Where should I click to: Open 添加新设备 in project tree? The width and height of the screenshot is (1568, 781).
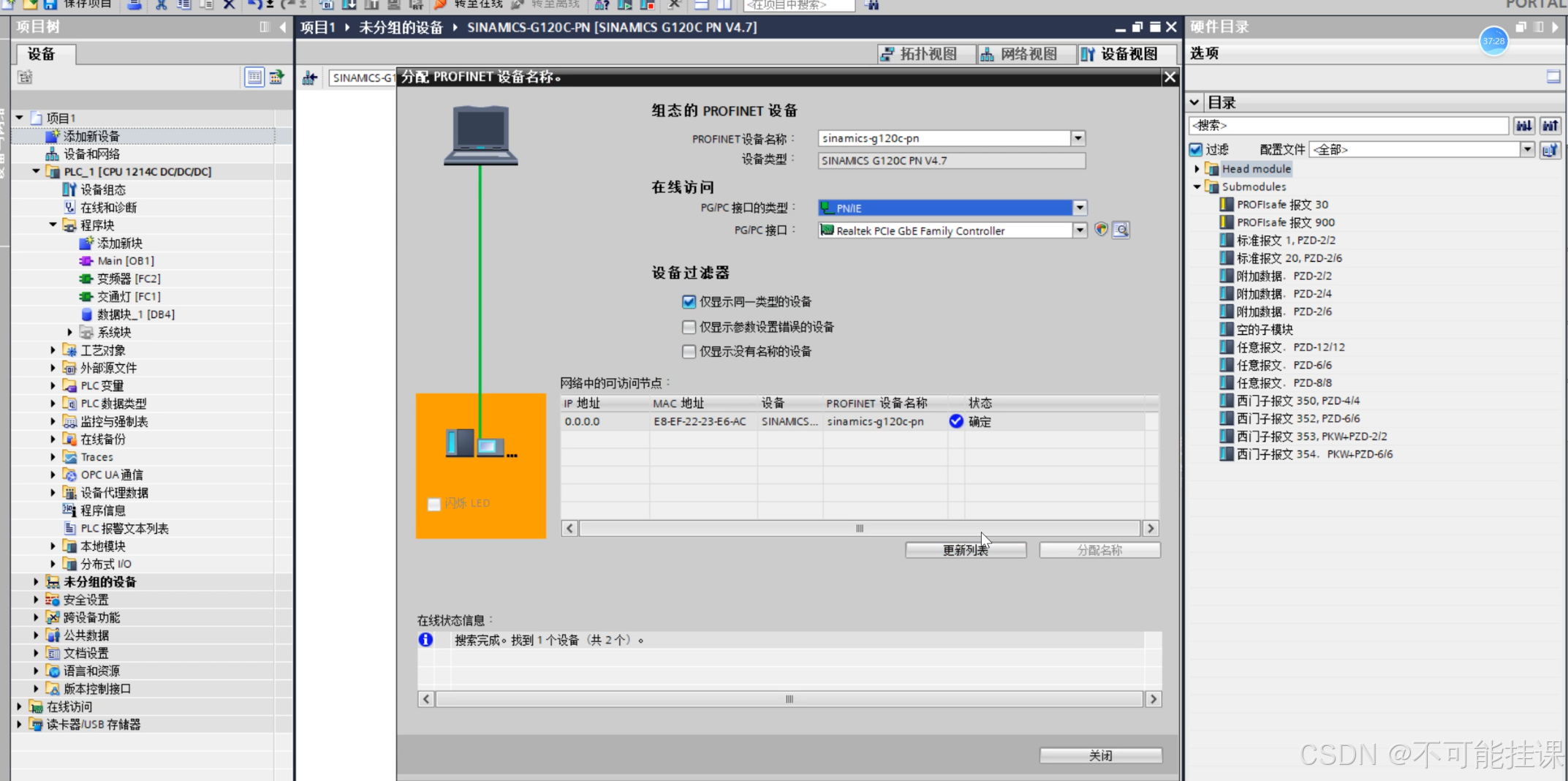click(91, 136)
